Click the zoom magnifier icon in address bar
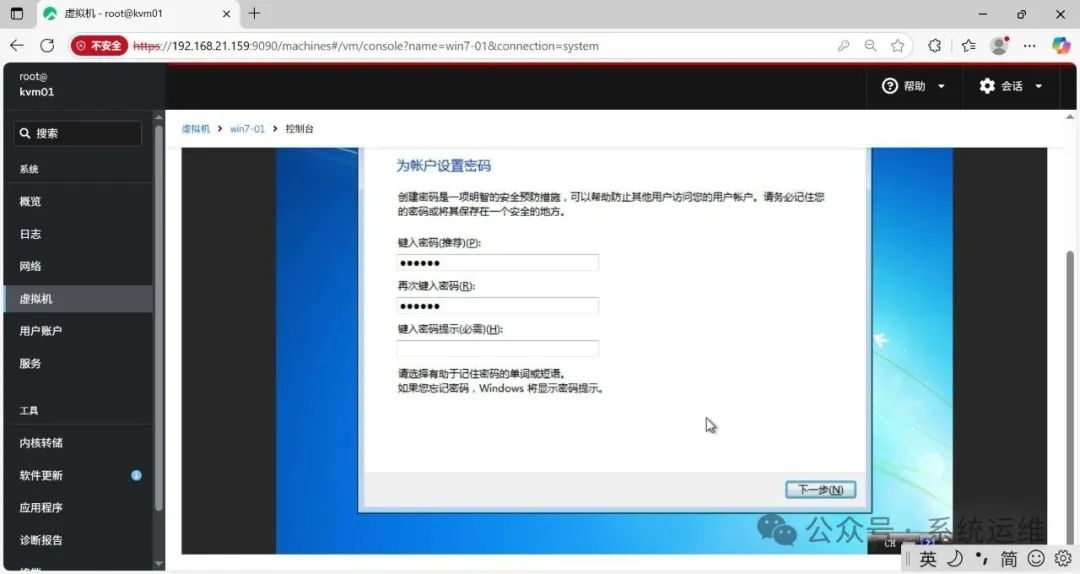 click(871, 45)
